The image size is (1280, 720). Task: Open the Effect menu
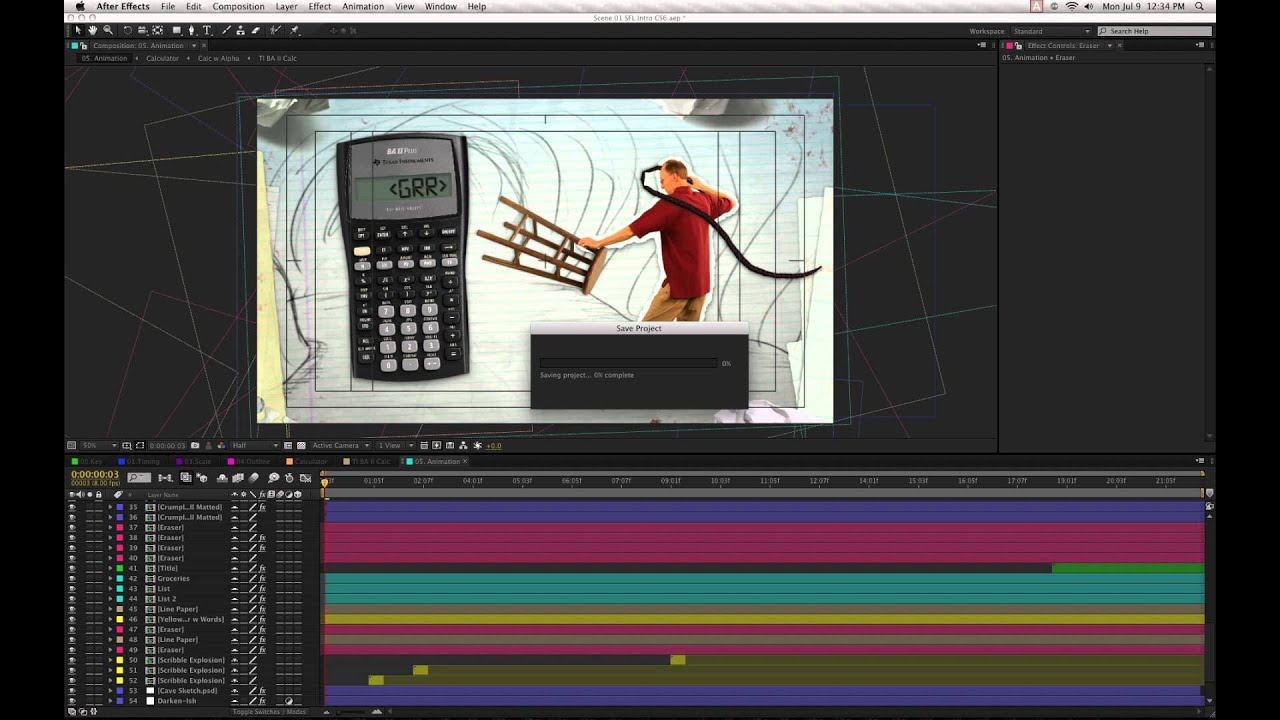point(320,6)
